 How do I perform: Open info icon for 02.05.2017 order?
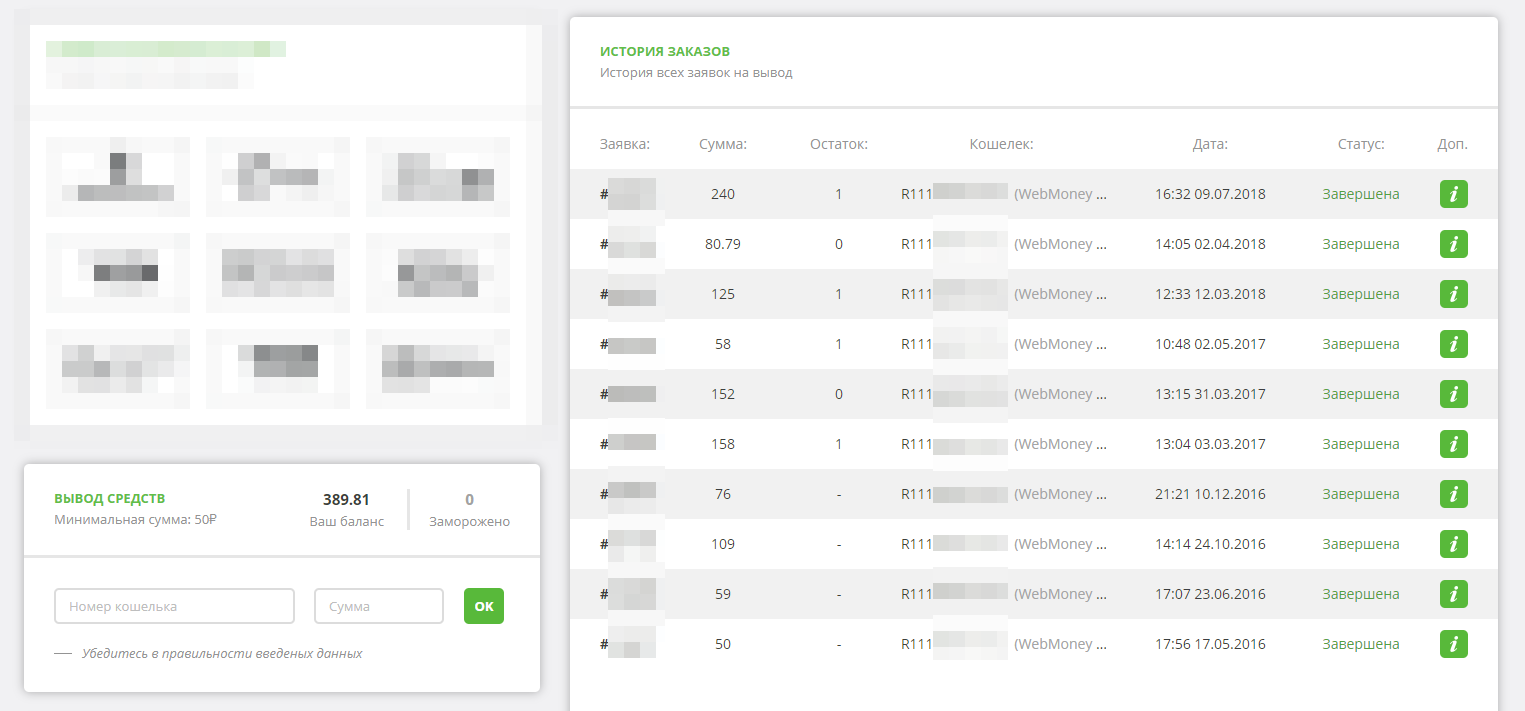point(1453,344)
